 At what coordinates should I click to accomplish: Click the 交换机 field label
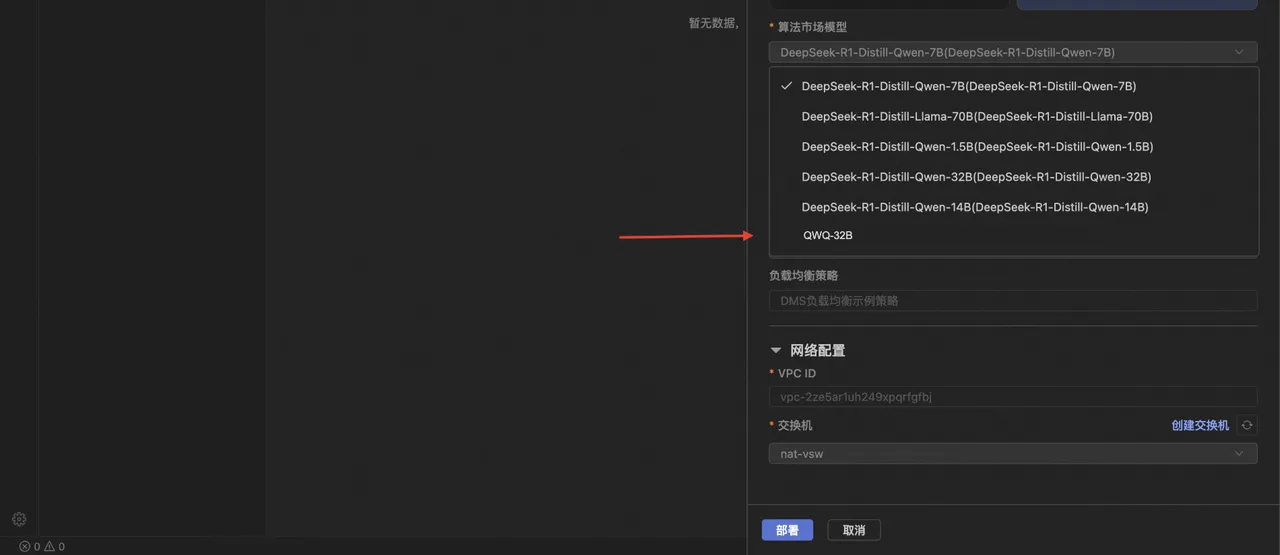795,425
